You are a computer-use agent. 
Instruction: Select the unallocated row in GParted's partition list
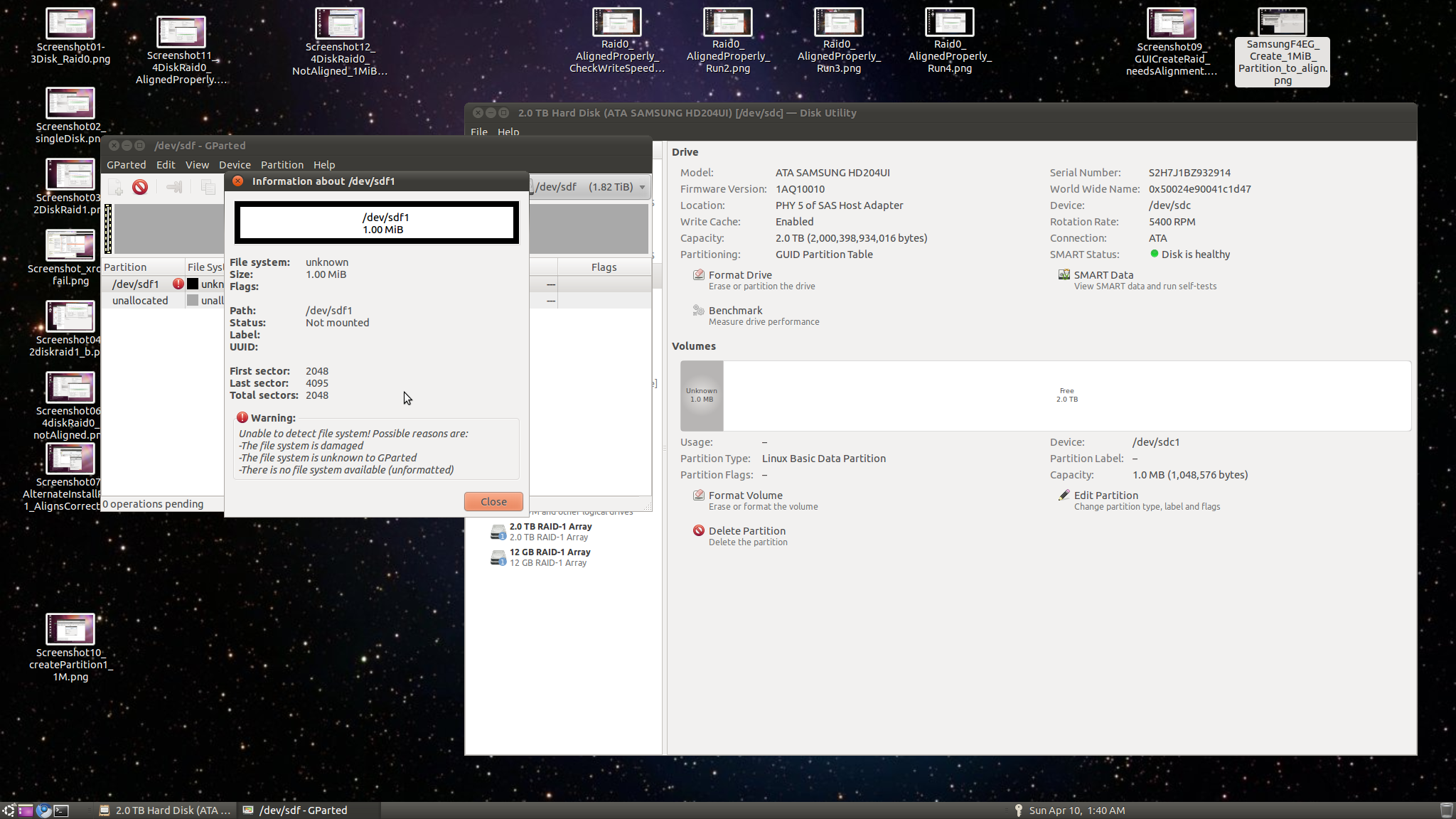162,301
